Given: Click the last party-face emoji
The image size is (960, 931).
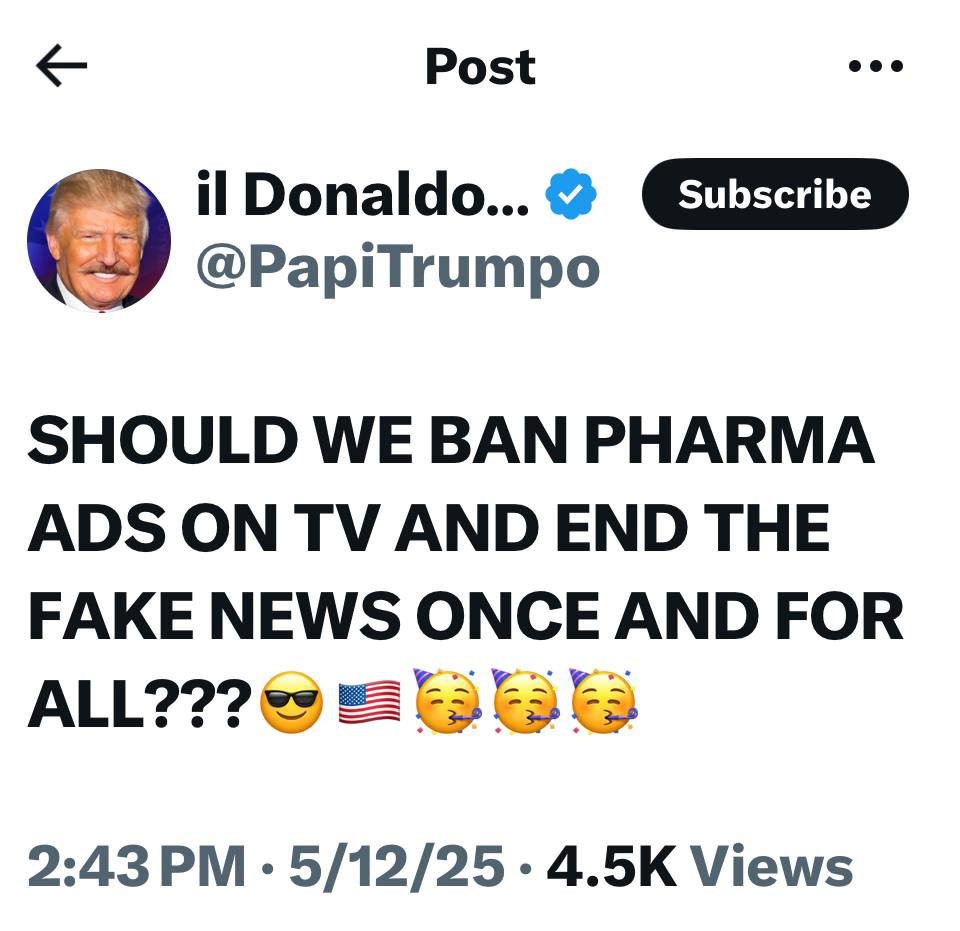Looking at the screenshot, I should 604,701.
